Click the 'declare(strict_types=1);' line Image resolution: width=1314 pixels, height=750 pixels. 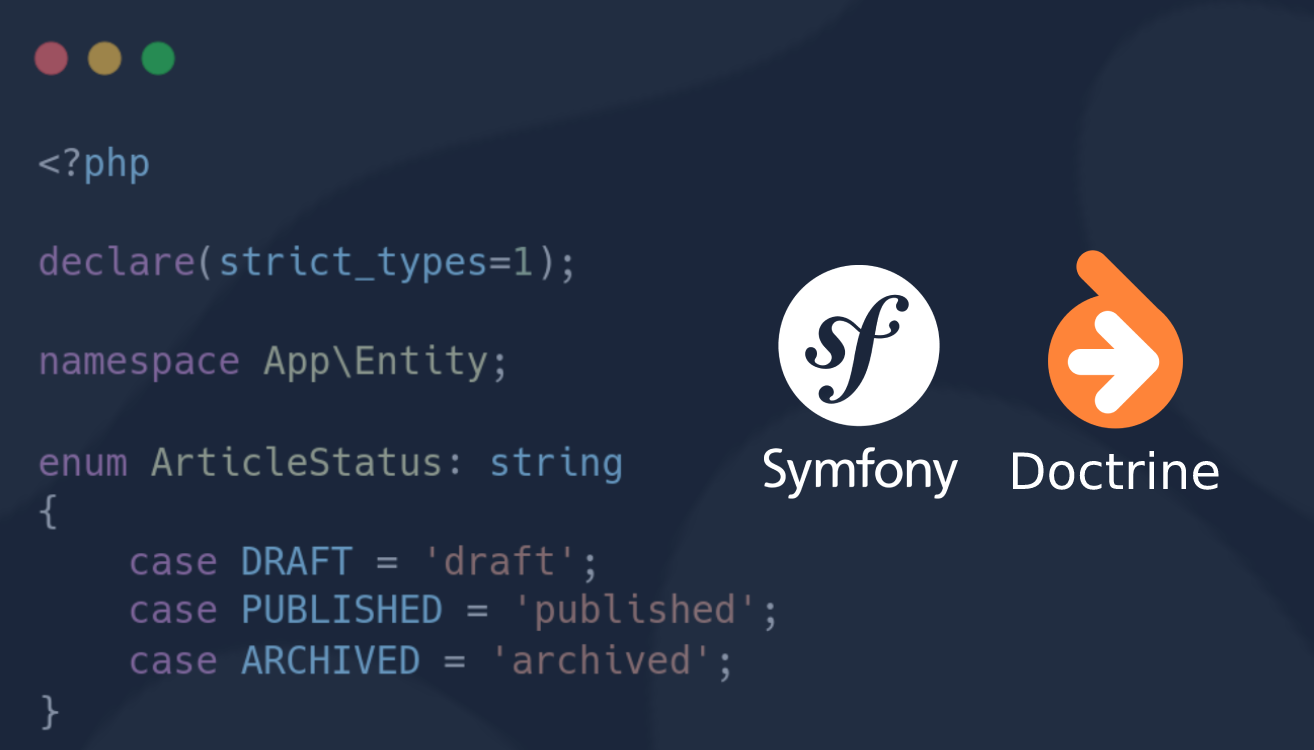point(307,264)
